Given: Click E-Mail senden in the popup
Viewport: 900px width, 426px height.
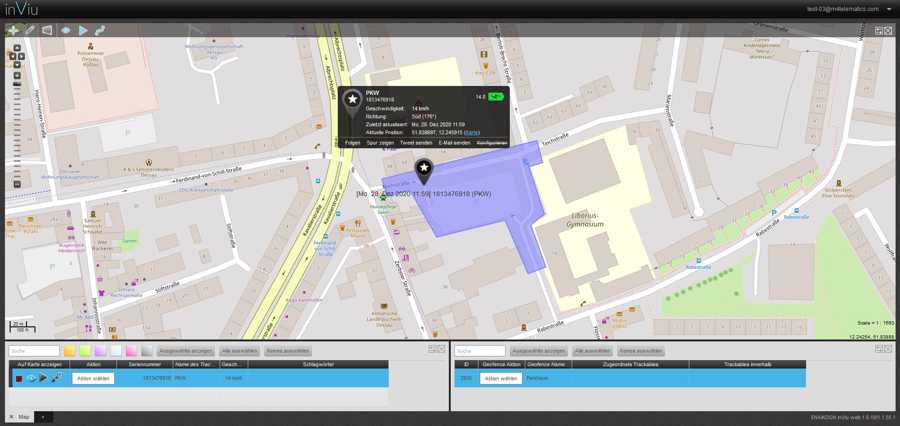Looking at the screenshot, I should pos(454,142).
